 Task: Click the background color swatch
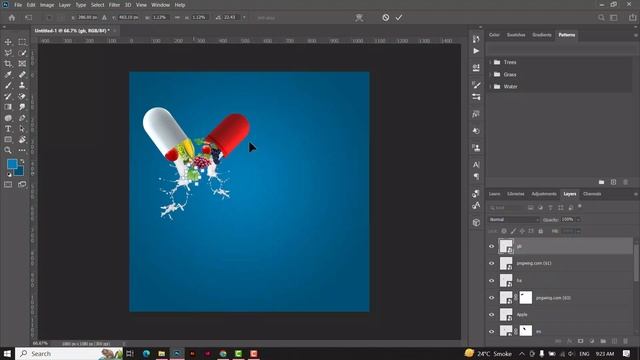19,171
